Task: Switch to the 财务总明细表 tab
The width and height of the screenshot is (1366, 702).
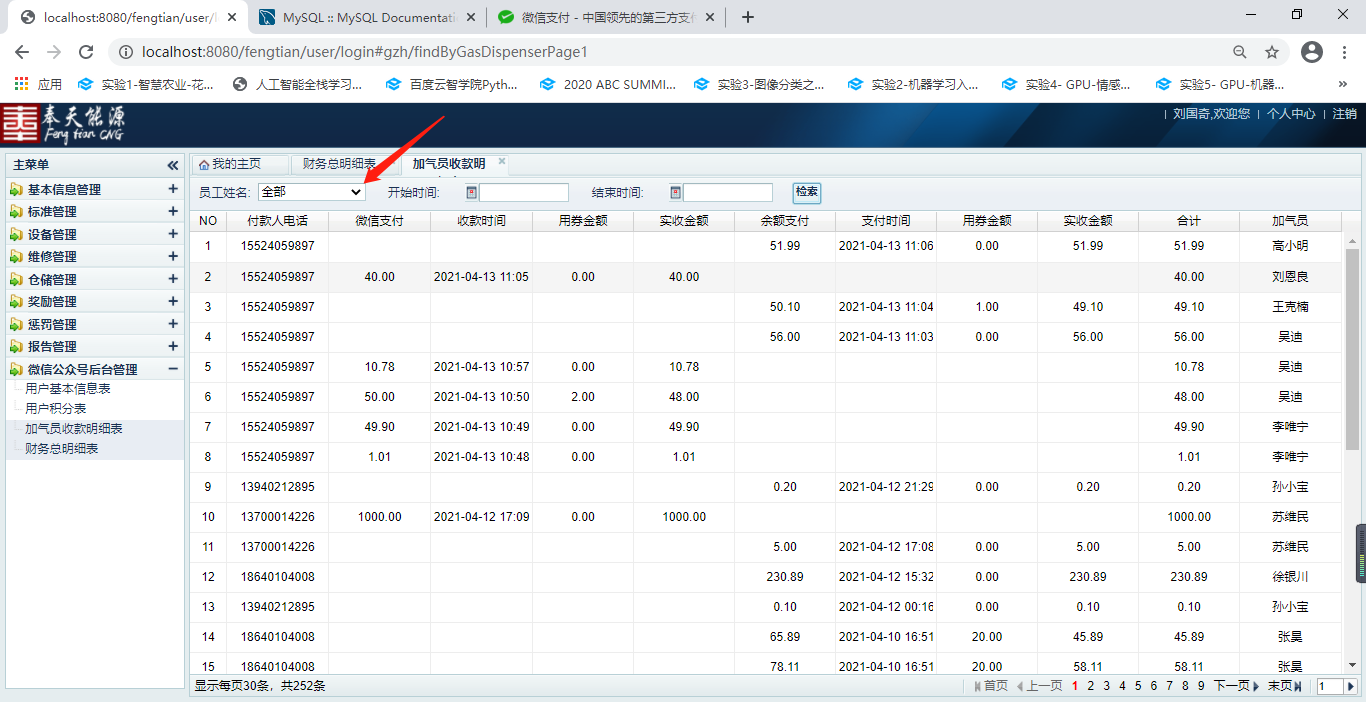Action: coord(339,164)
